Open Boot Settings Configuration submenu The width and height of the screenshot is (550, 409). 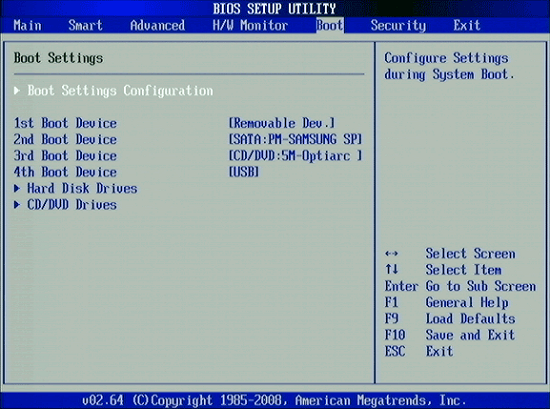(120, 91)
